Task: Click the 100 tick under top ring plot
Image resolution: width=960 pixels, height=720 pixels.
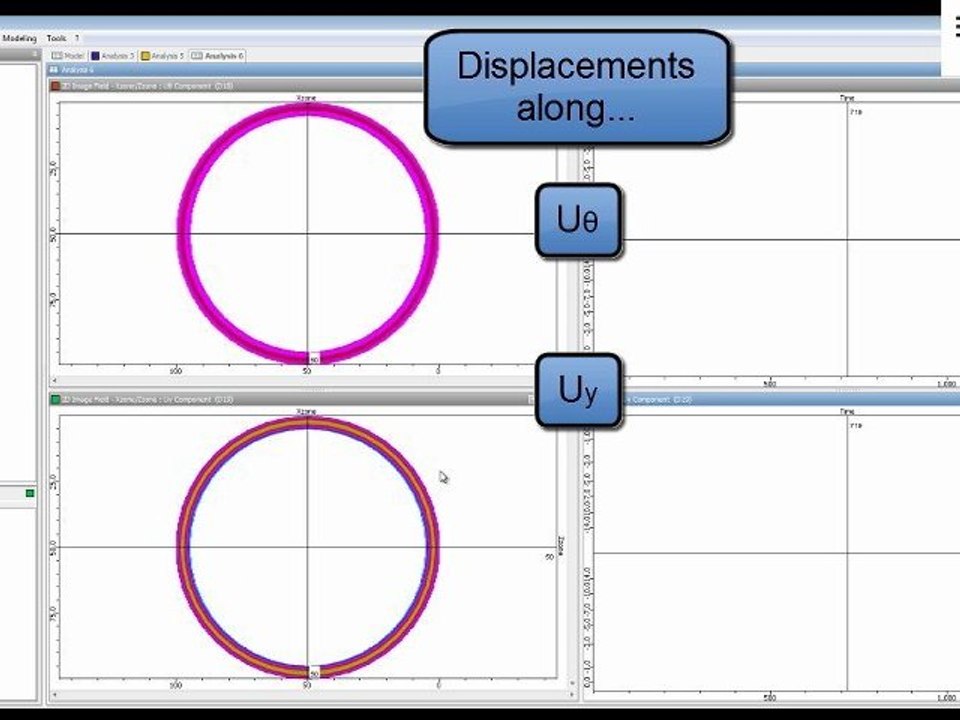Action: click(x=176, y=371)
